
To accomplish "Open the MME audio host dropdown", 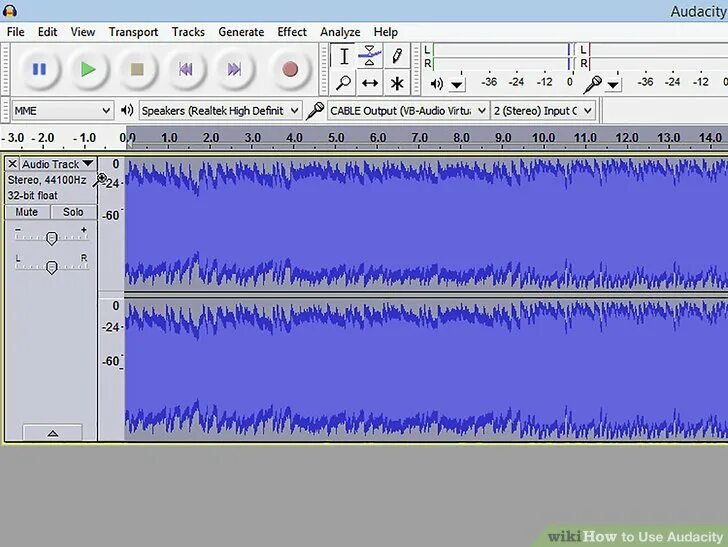I will [62, 111].
